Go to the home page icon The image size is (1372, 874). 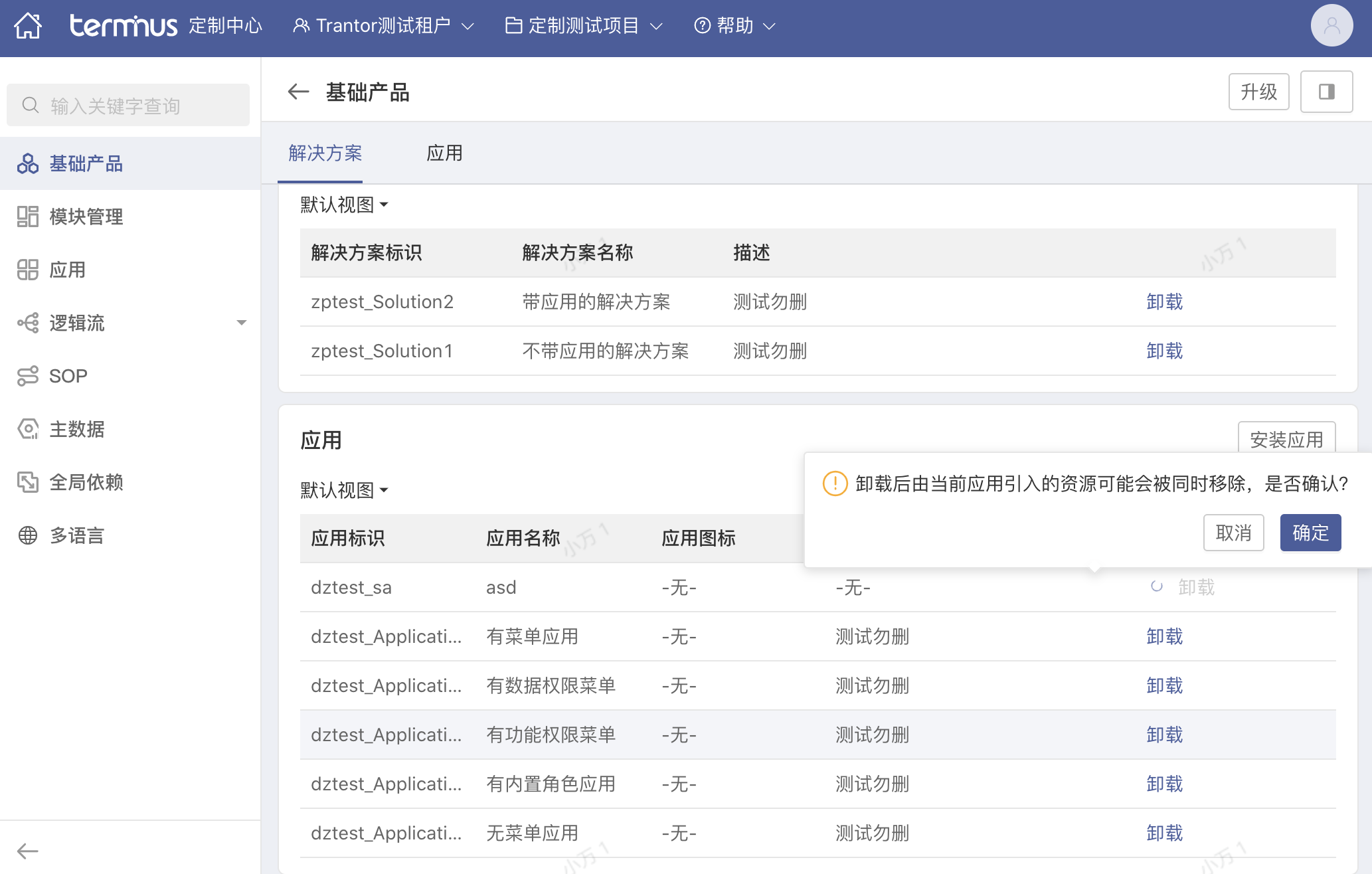pyautogui.click(x=28, y=26)
